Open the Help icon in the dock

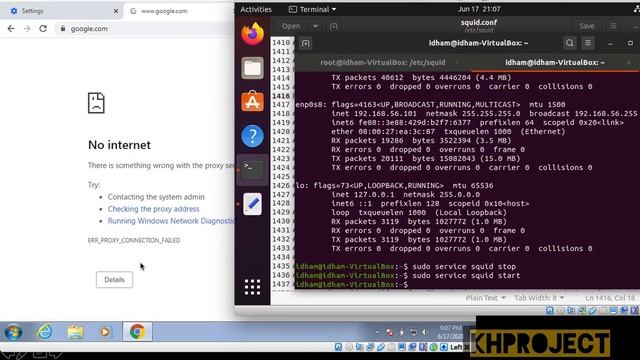point(252,136)
